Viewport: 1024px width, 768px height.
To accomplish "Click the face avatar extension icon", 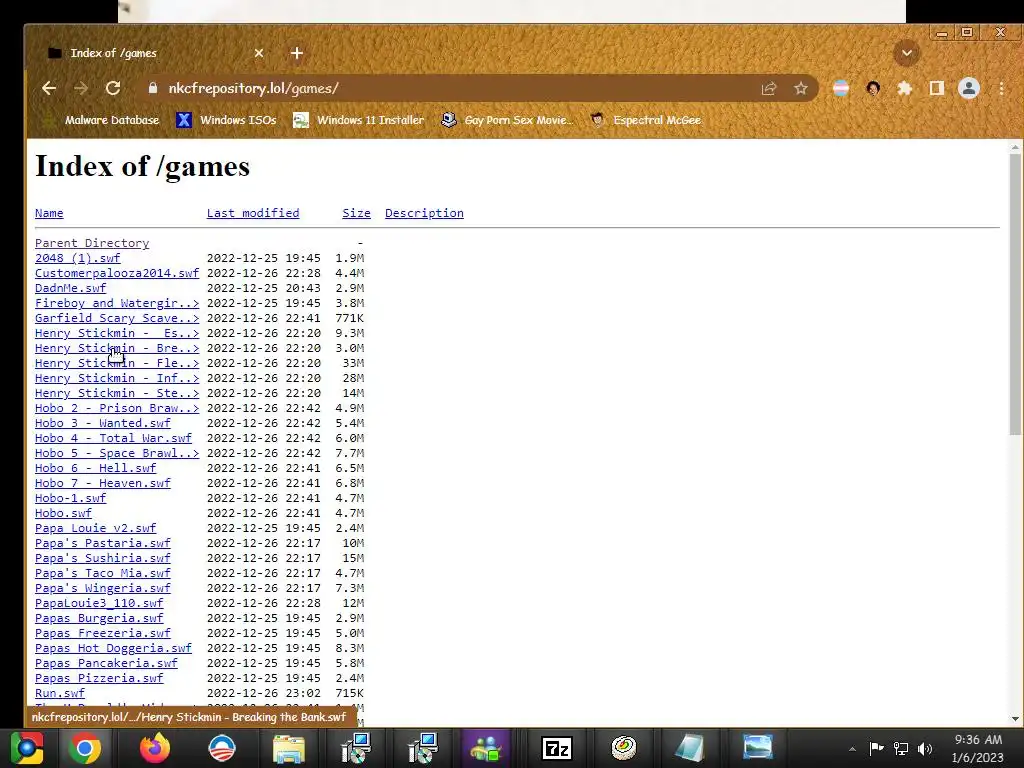I will pos(872,88).
